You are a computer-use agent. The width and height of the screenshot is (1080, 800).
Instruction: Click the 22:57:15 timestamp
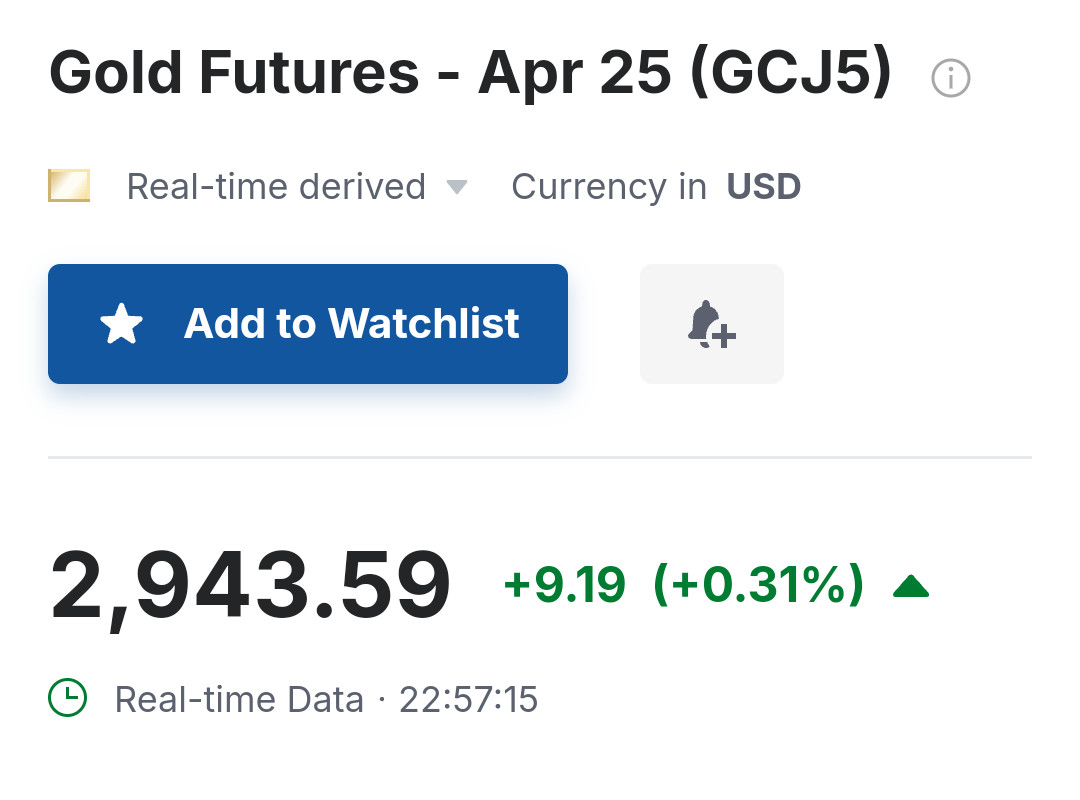pyautogui.click(x=468, y=699)
